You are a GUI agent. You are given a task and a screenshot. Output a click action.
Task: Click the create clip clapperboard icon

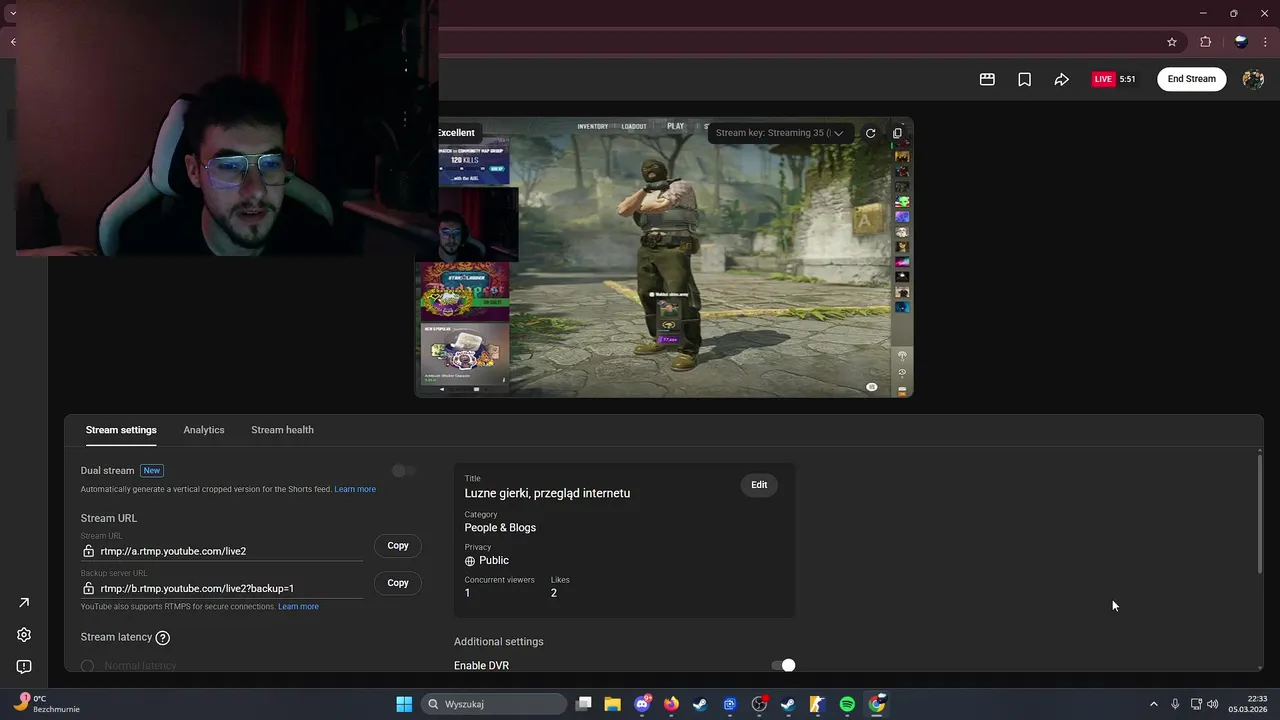tap(987, 79)
